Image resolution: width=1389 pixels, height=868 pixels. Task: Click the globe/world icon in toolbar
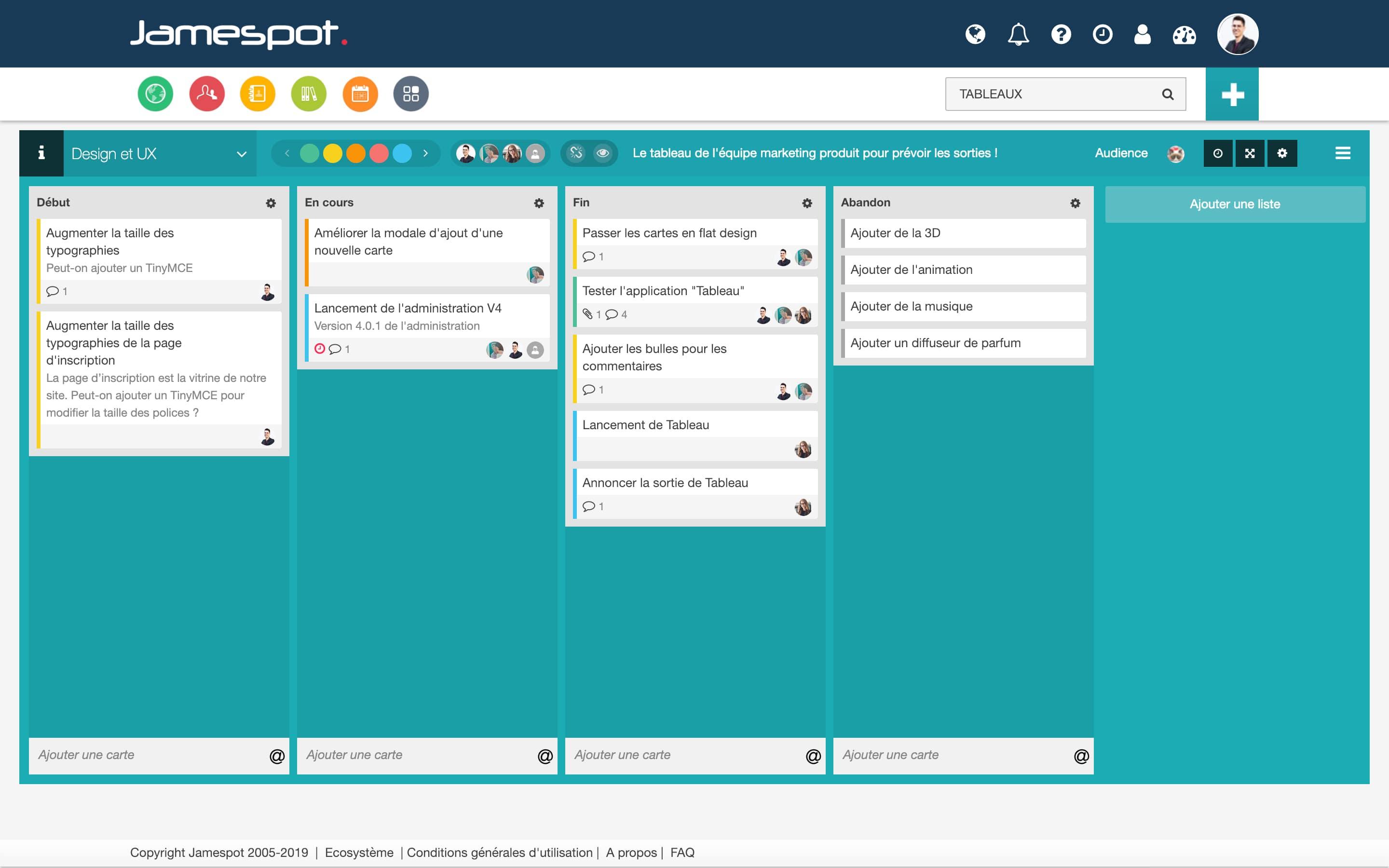[x=975, y=34]
